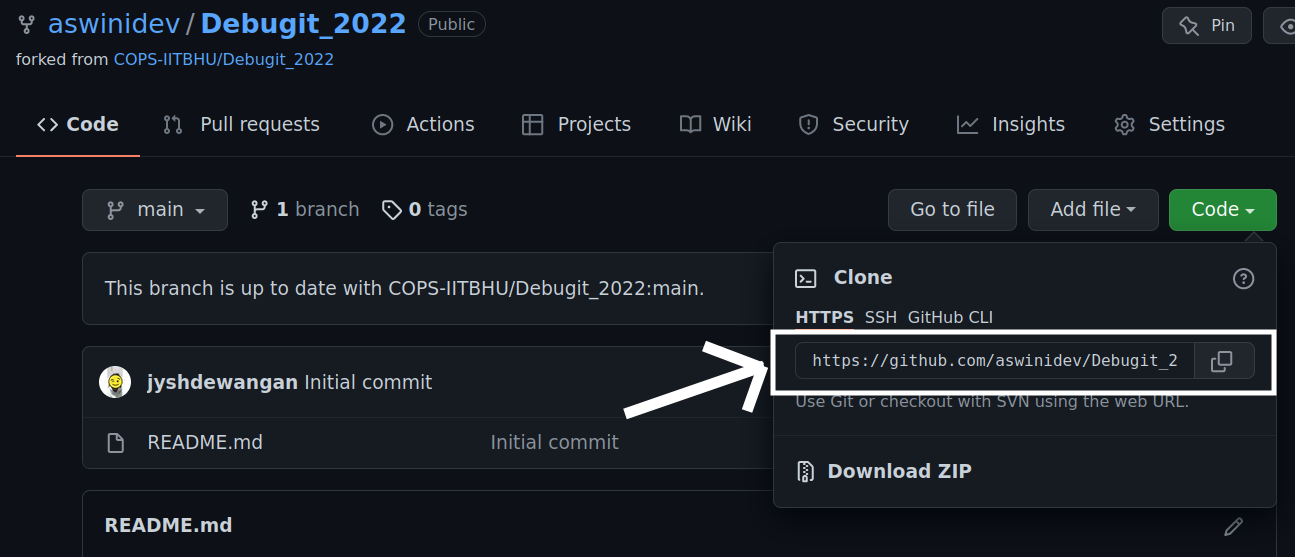
Task: Edit README.md with pencil icon
Action: coord(1233,526)
